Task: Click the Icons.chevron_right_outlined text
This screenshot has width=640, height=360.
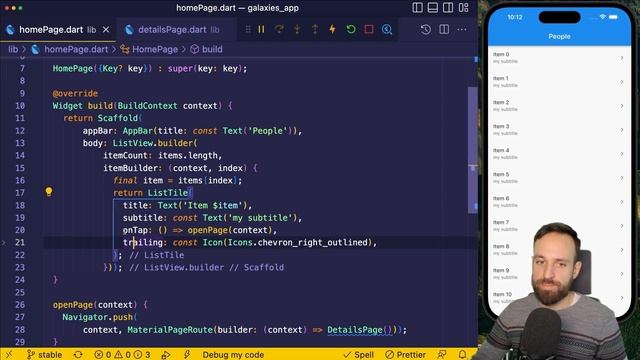Action: pyautogui.click(x=298, y=242)
